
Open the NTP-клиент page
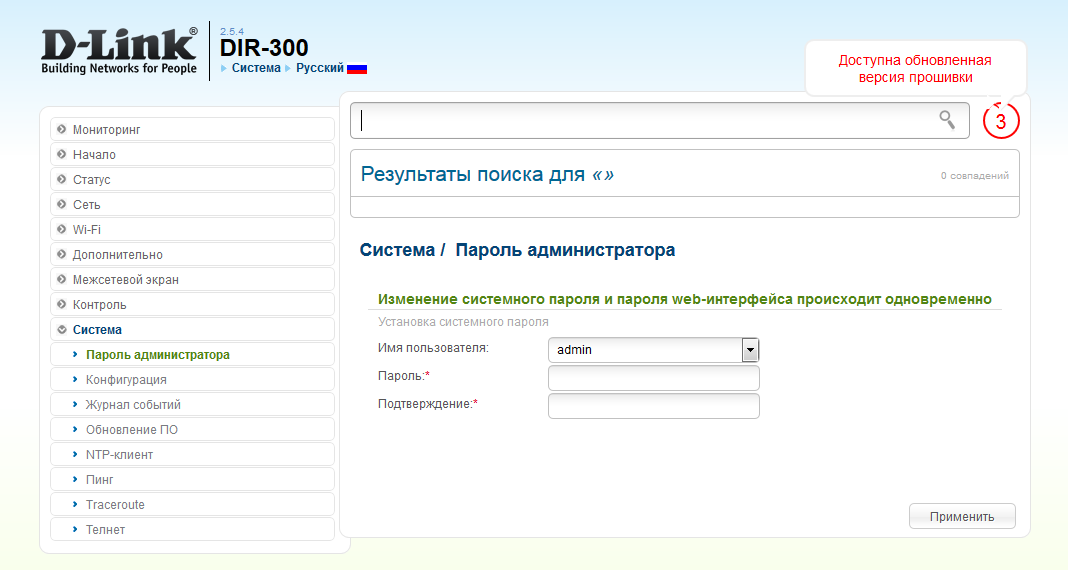point(192,454)
